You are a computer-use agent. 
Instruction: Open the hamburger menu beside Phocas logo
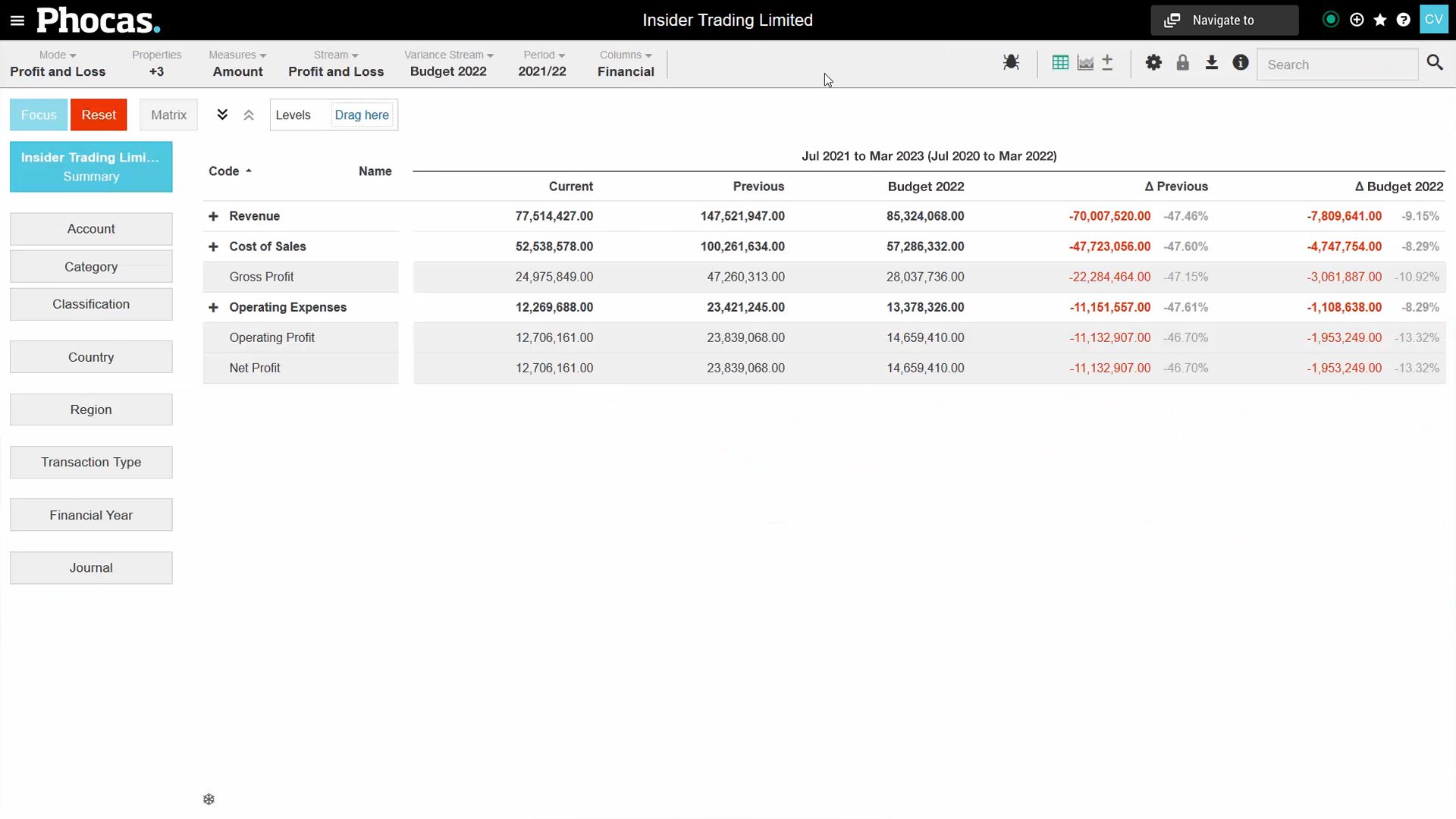point(17,20)
